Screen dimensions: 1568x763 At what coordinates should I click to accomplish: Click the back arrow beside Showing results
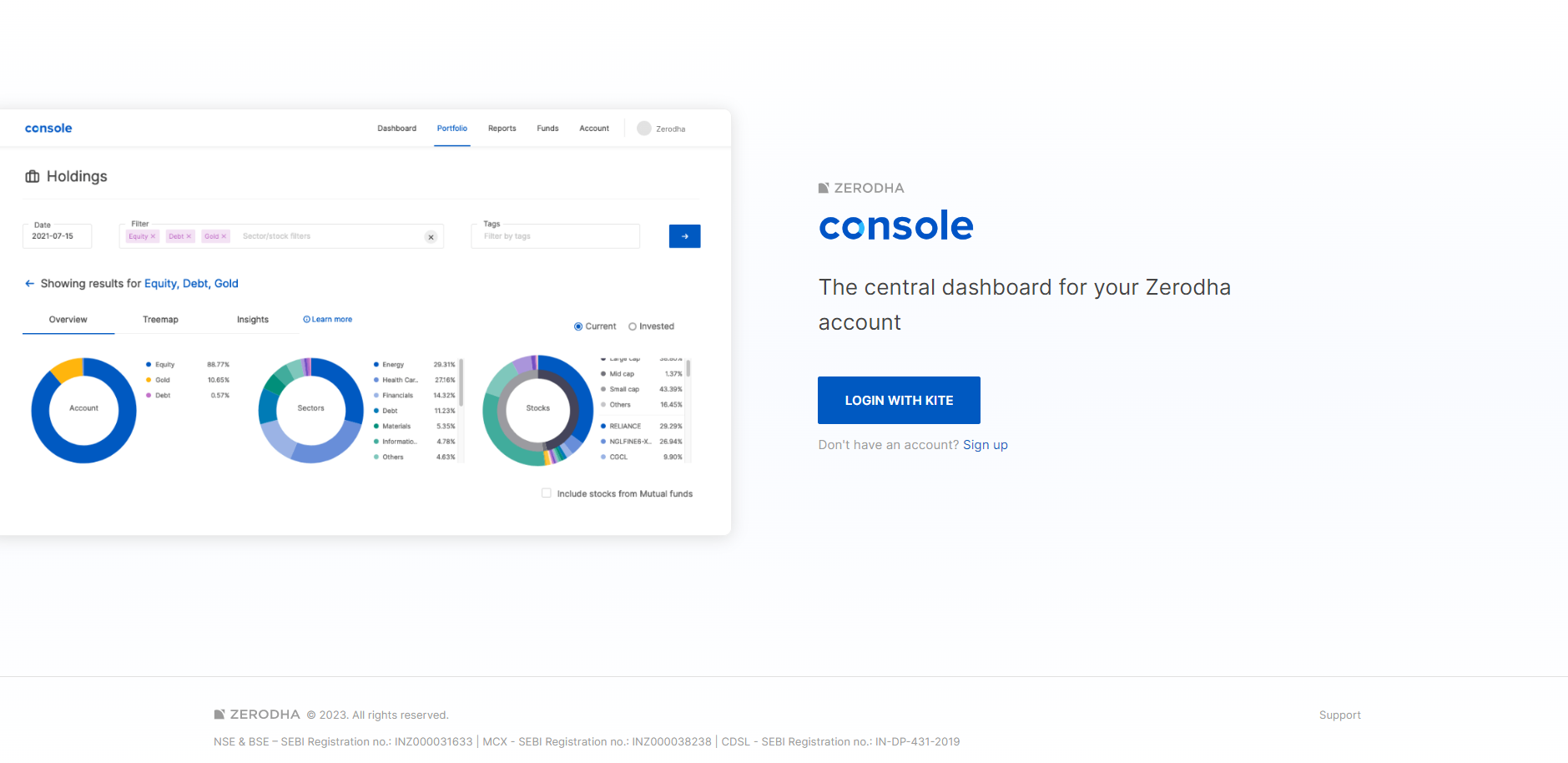pos(29,283)
